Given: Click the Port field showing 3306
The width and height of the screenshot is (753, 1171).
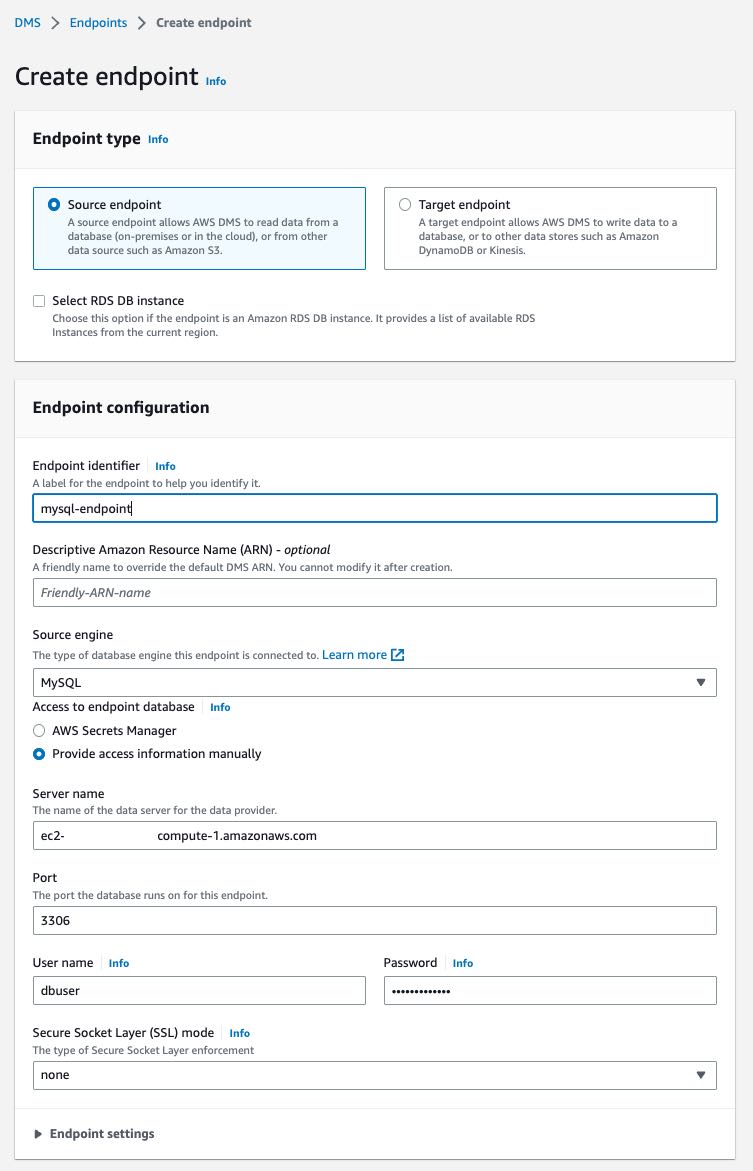Looking at the screenshot, I should (374, 920).
